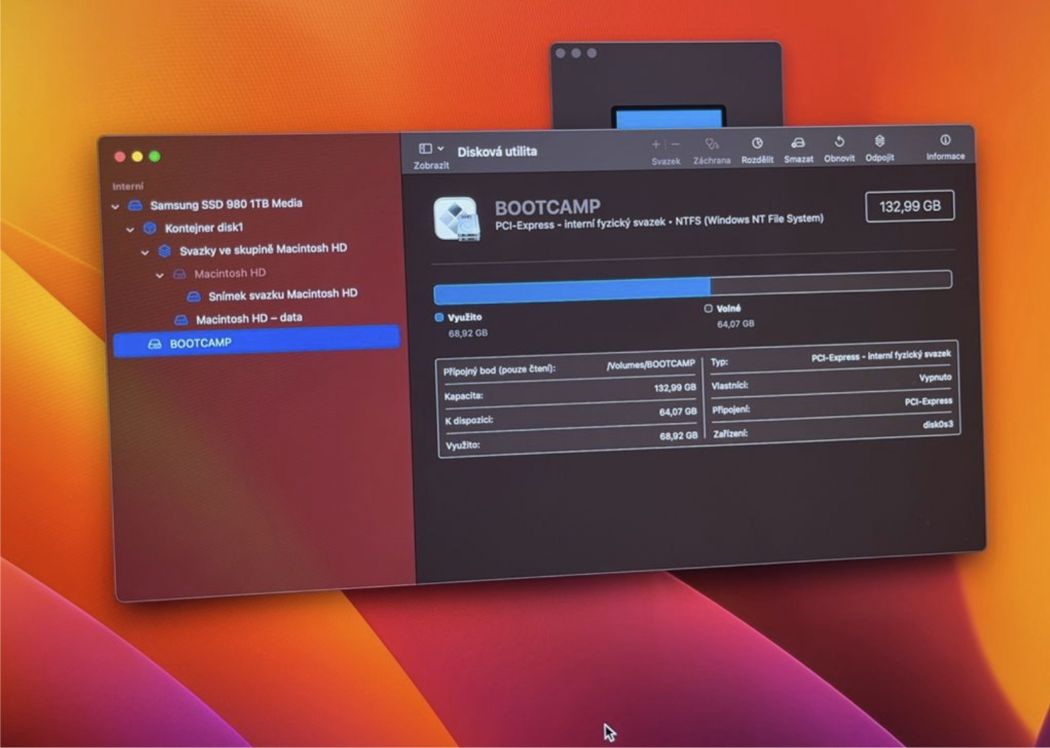Collapse Svazky ve skupině Macintosh HD chevron
This screenshot has height=748, width=1050.
click(145, 252)
